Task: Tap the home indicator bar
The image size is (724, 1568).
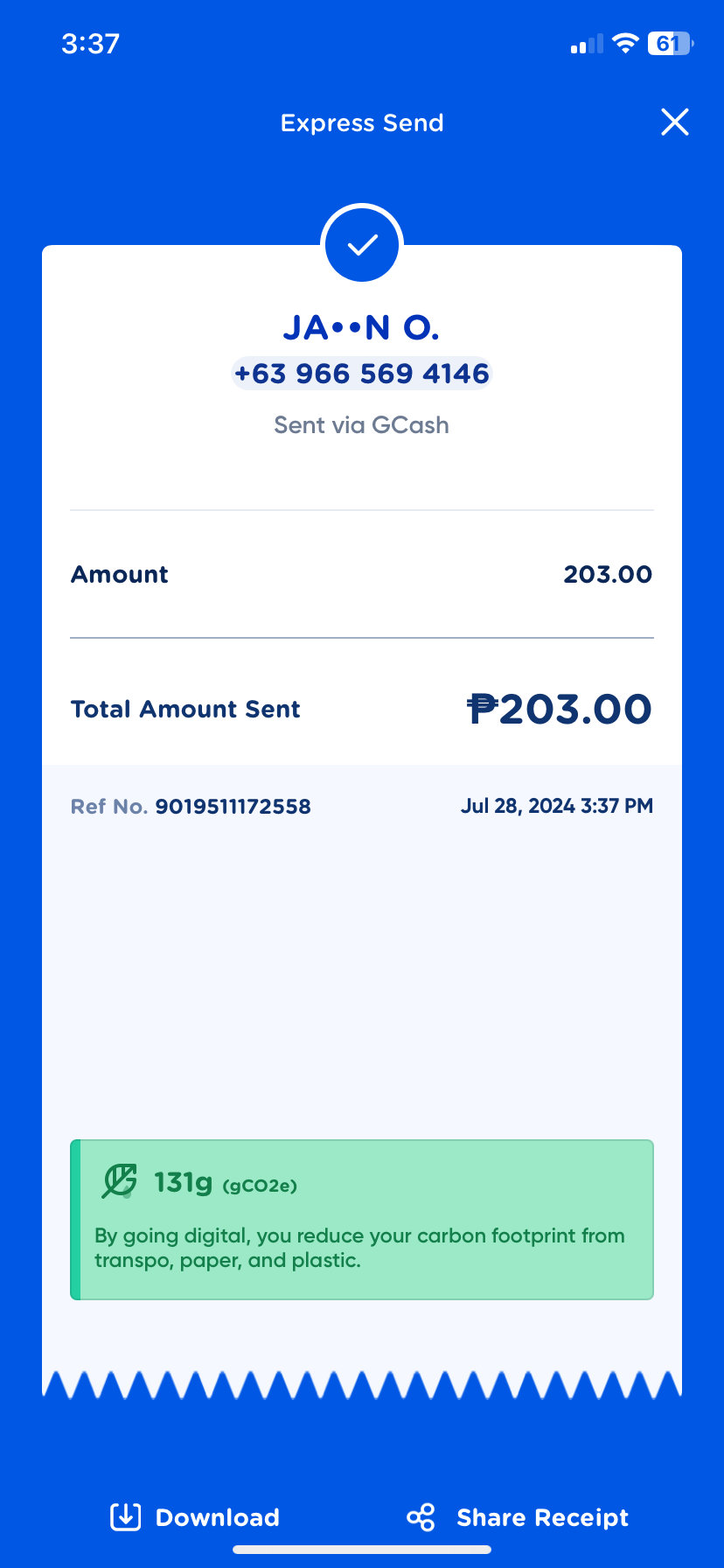Action: point(362,1550)
